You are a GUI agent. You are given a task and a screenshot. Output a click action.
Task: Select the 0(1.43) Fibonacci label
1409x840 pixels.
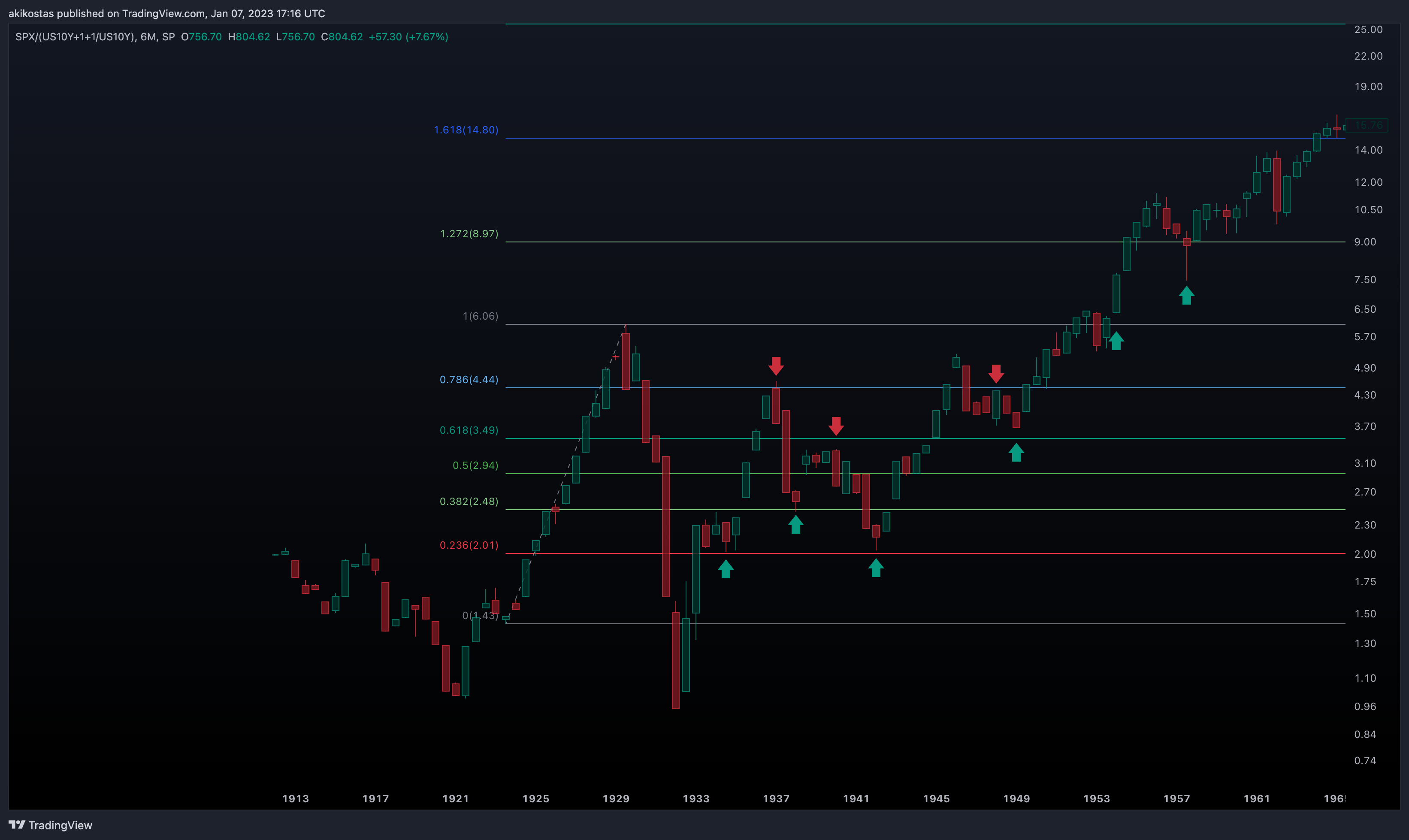480,615
